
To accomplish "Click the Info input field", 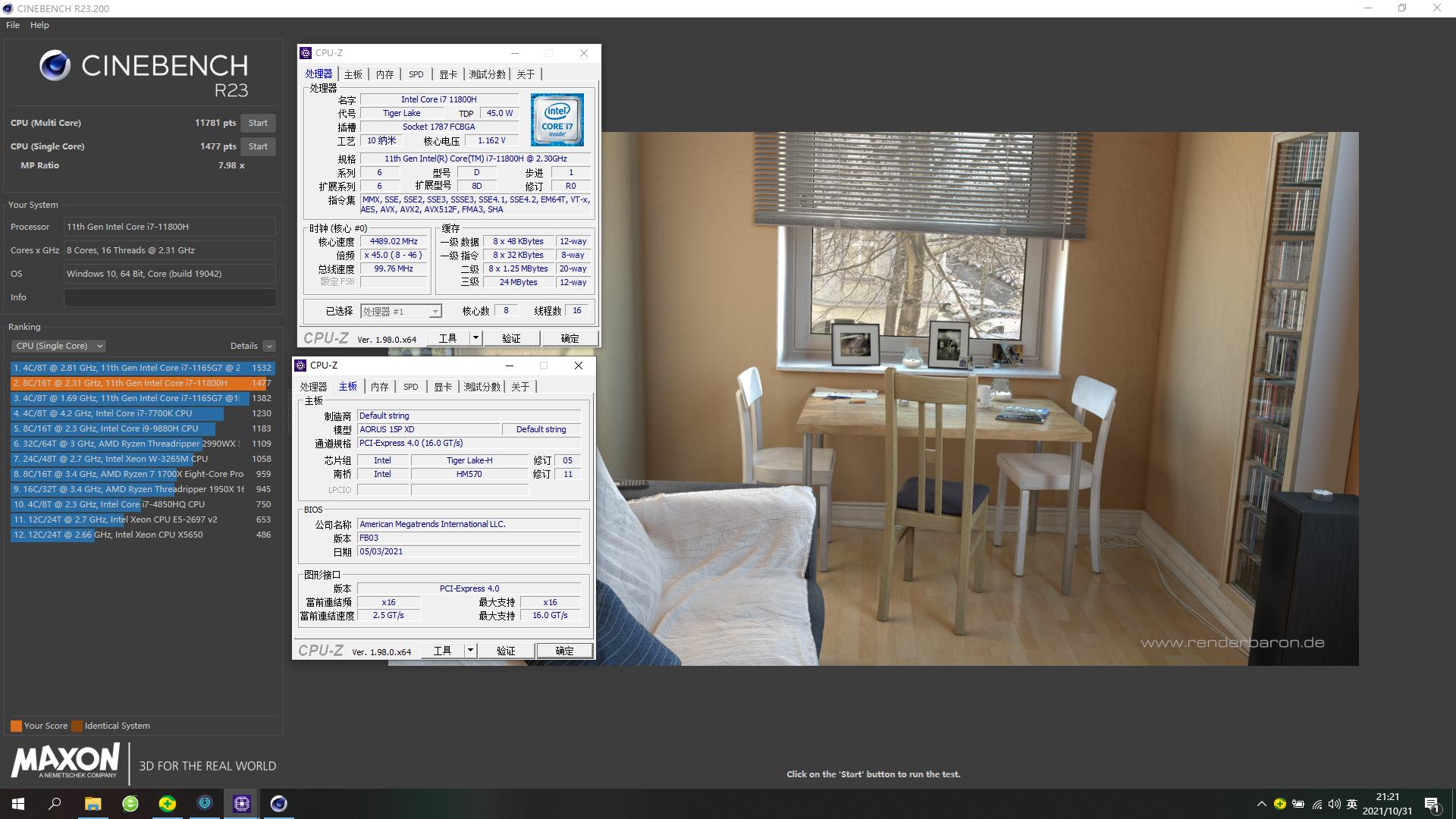I will [169, 297].
